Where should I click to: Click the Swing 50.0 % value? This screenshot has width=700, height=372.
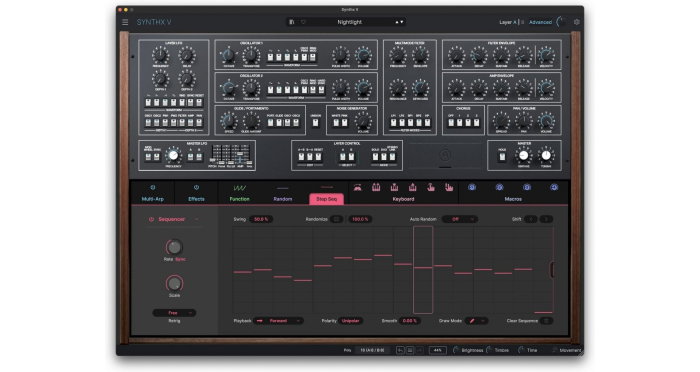coord(261,219)
